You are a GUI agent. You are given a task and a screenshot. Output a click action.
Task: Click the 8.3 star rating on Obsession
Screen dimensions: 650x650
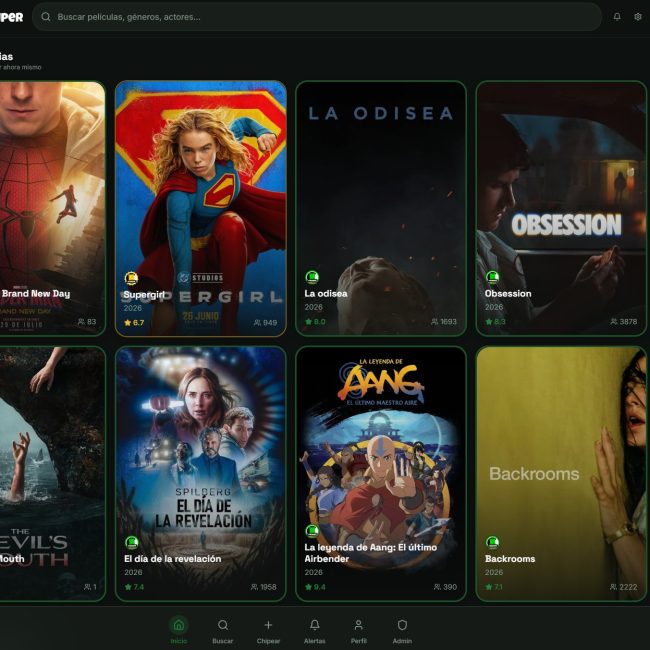(495, 322)
